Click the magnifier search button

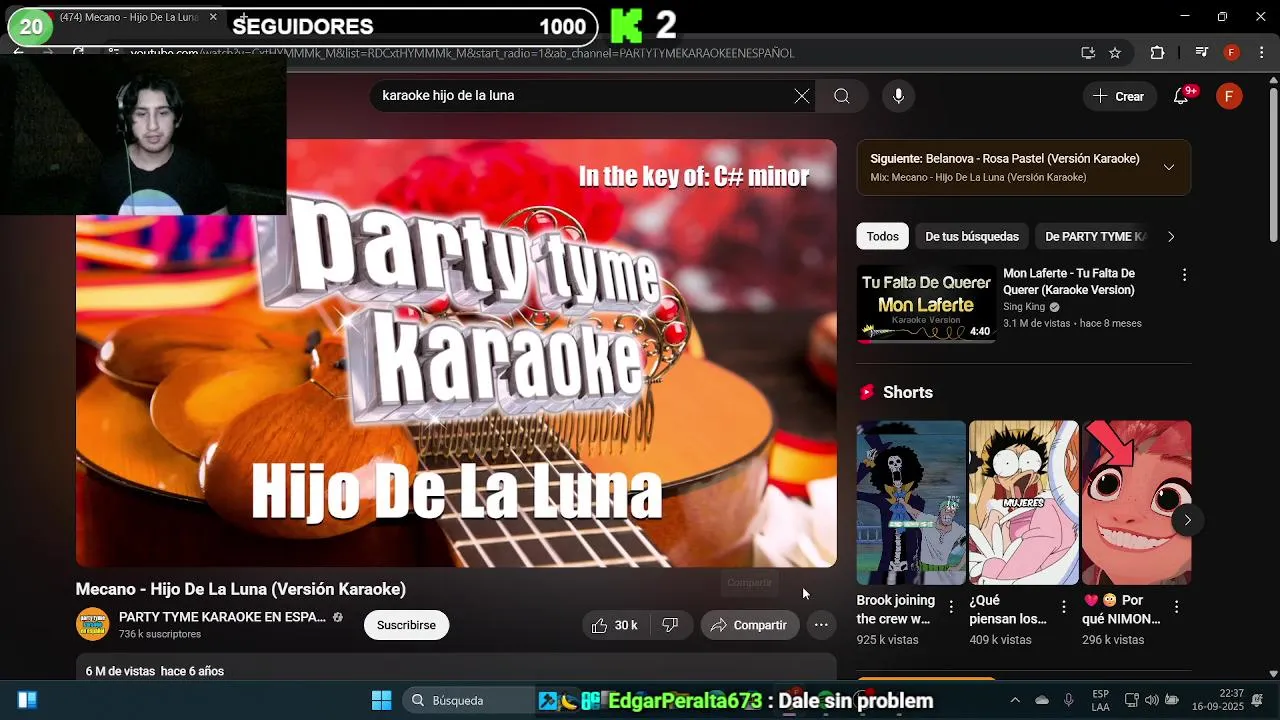[x=842, y=96]
